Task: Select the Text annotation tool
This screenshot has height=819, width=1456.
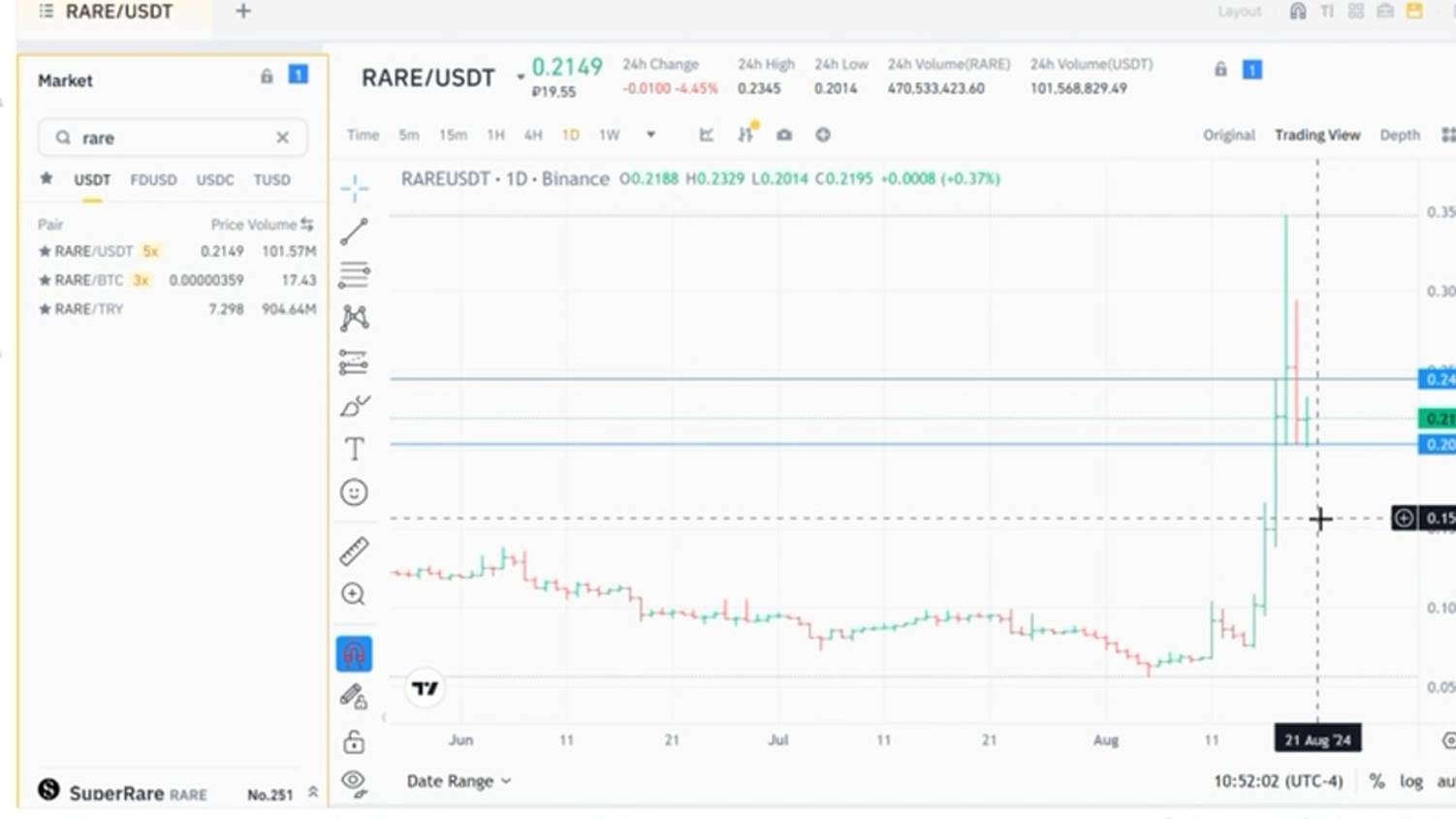Action: coord(355,449)
